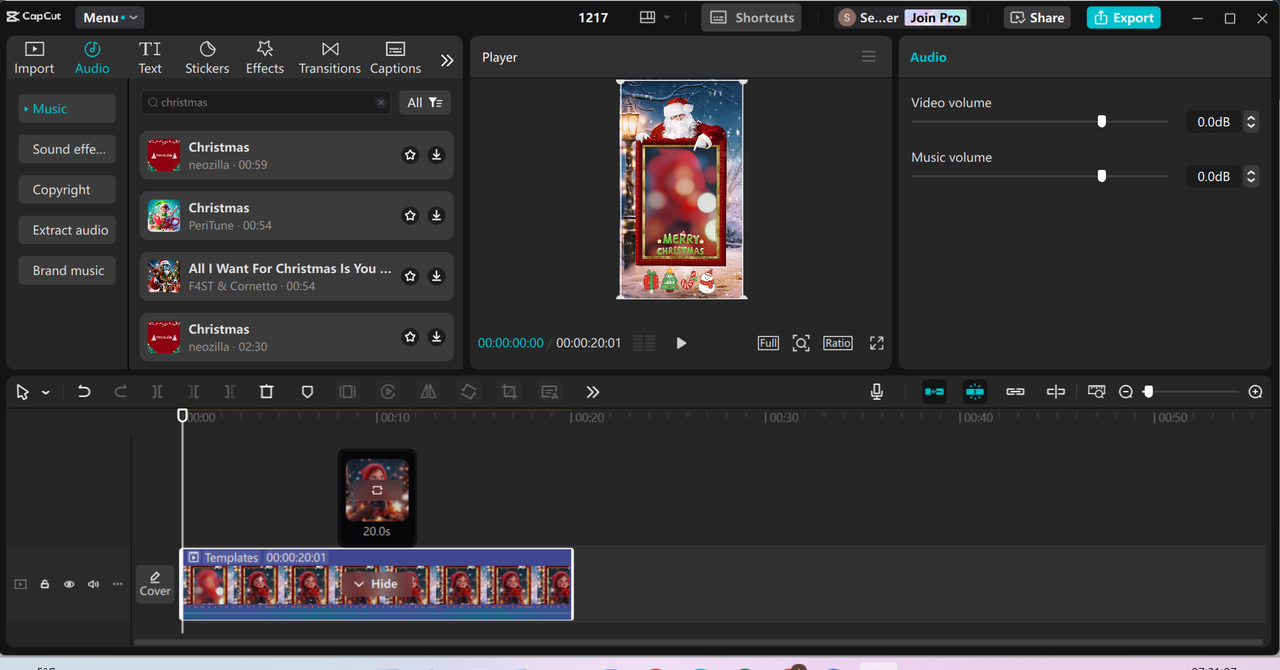Screen dimensions: 1280x670
Task: Click the Mirror flip icon in toolbar
Action: tap(428, 392)
